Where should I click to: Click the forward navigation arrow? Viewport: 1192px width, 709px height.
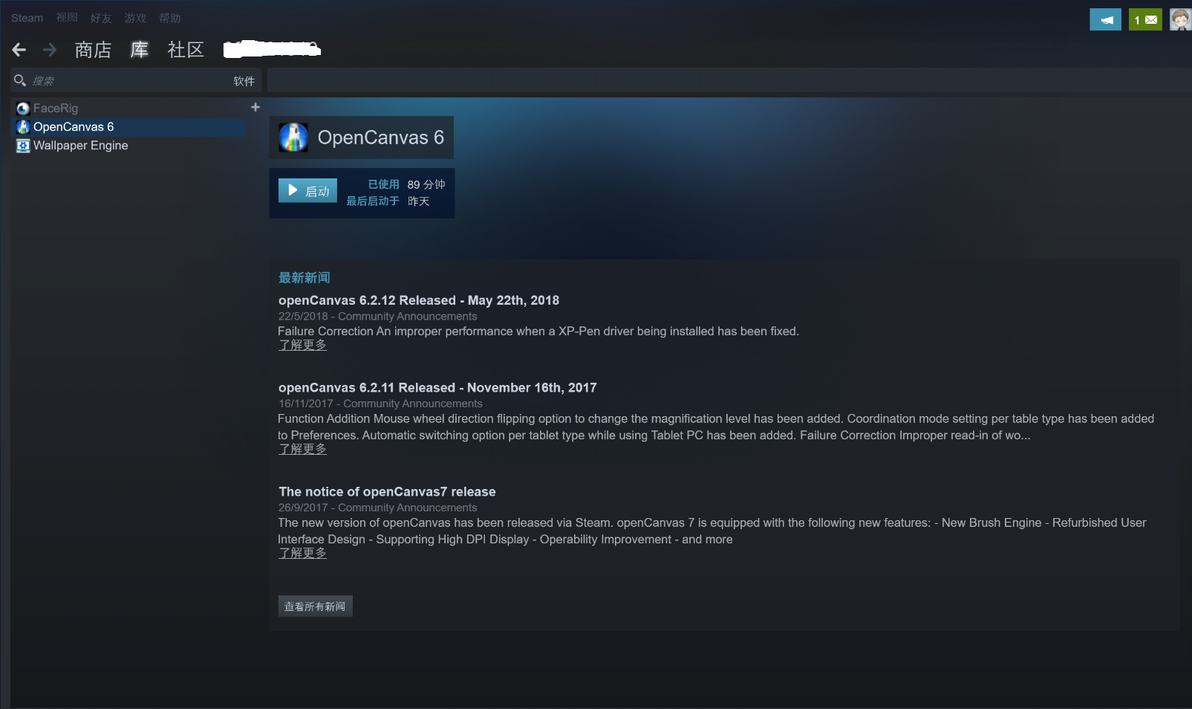[49, 50]
